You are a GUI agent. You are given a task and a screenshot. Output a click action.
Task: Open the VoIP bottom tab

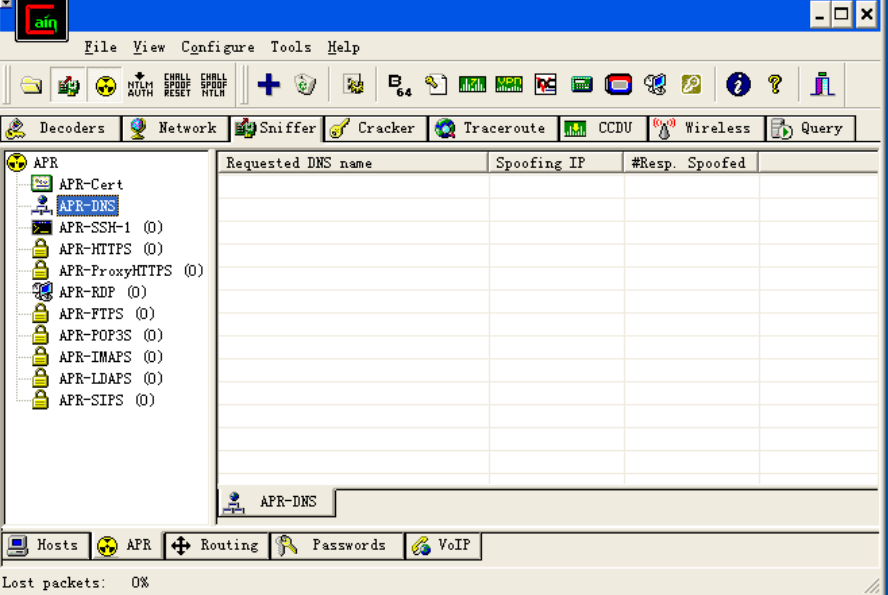(443, 545)
